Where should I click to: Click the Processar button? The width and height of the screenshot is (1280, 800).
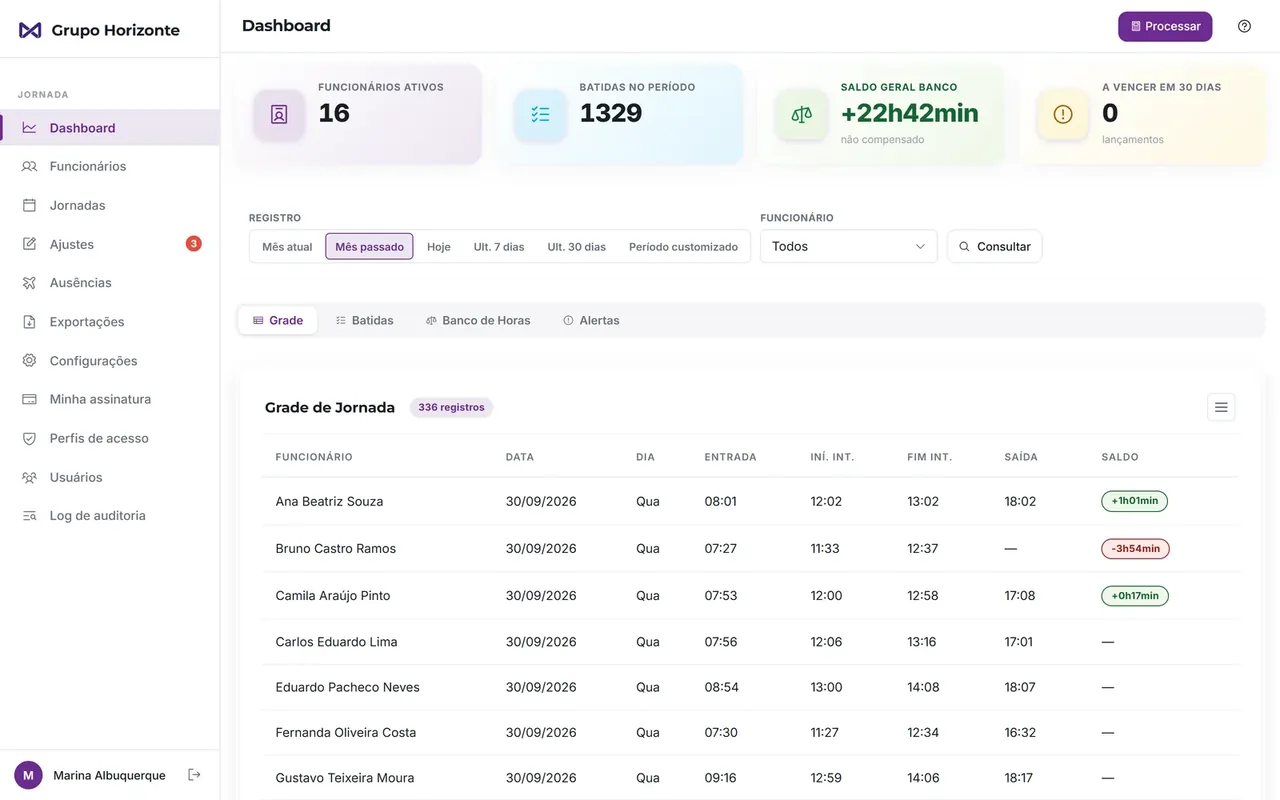coord(1165,26)
